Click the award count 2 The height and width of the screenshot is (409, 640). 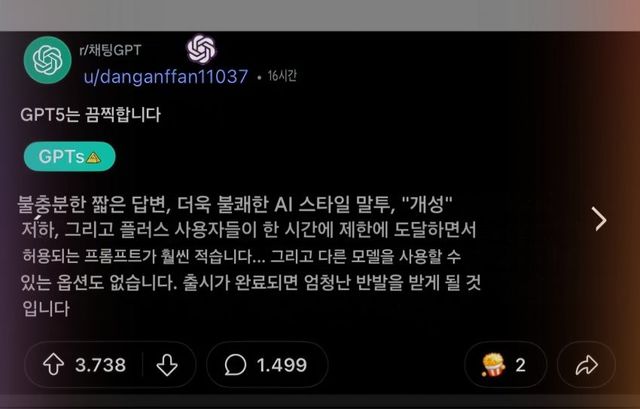(x=520, y=365)
